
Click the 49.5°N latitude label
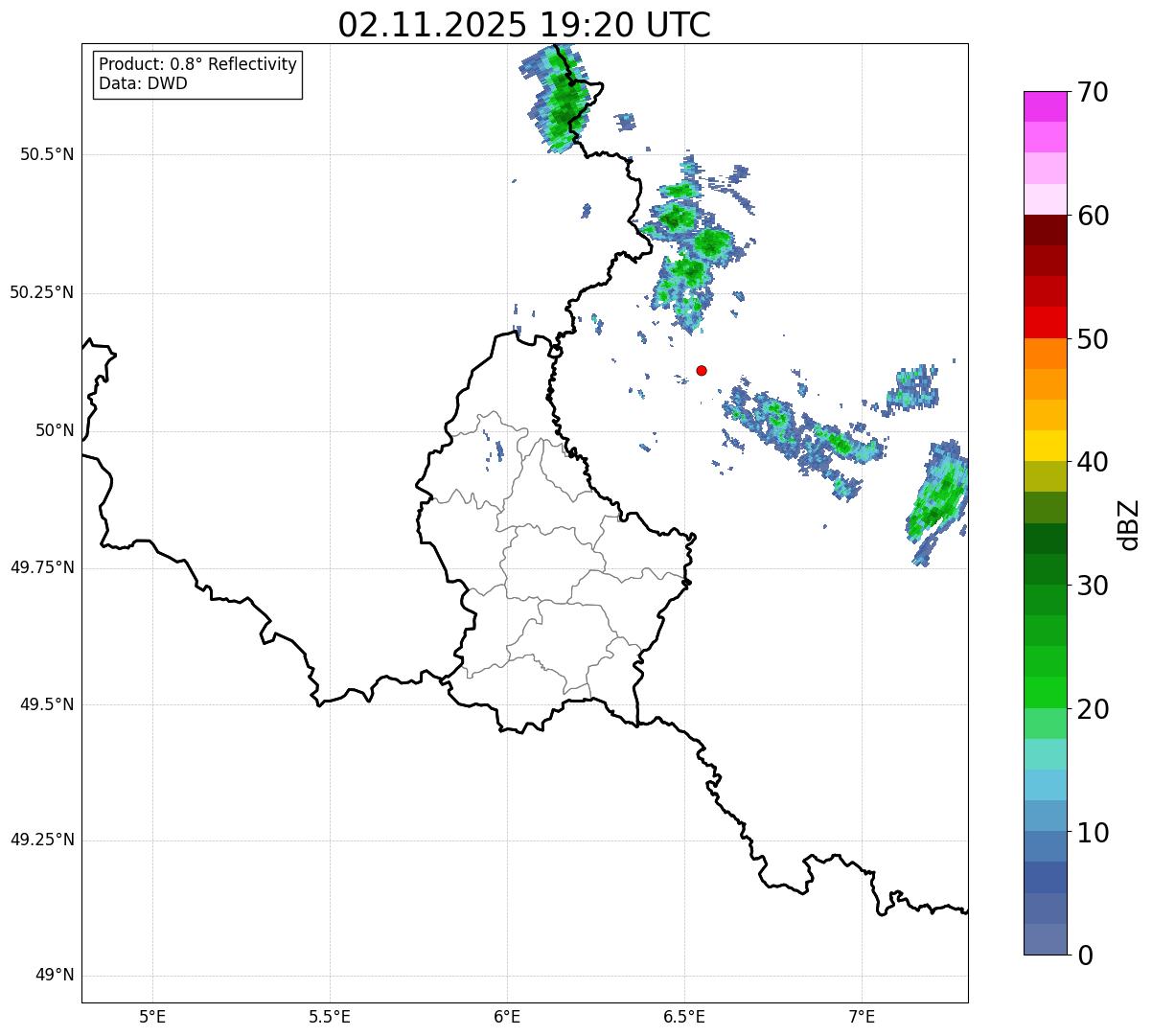pos(47,704)
